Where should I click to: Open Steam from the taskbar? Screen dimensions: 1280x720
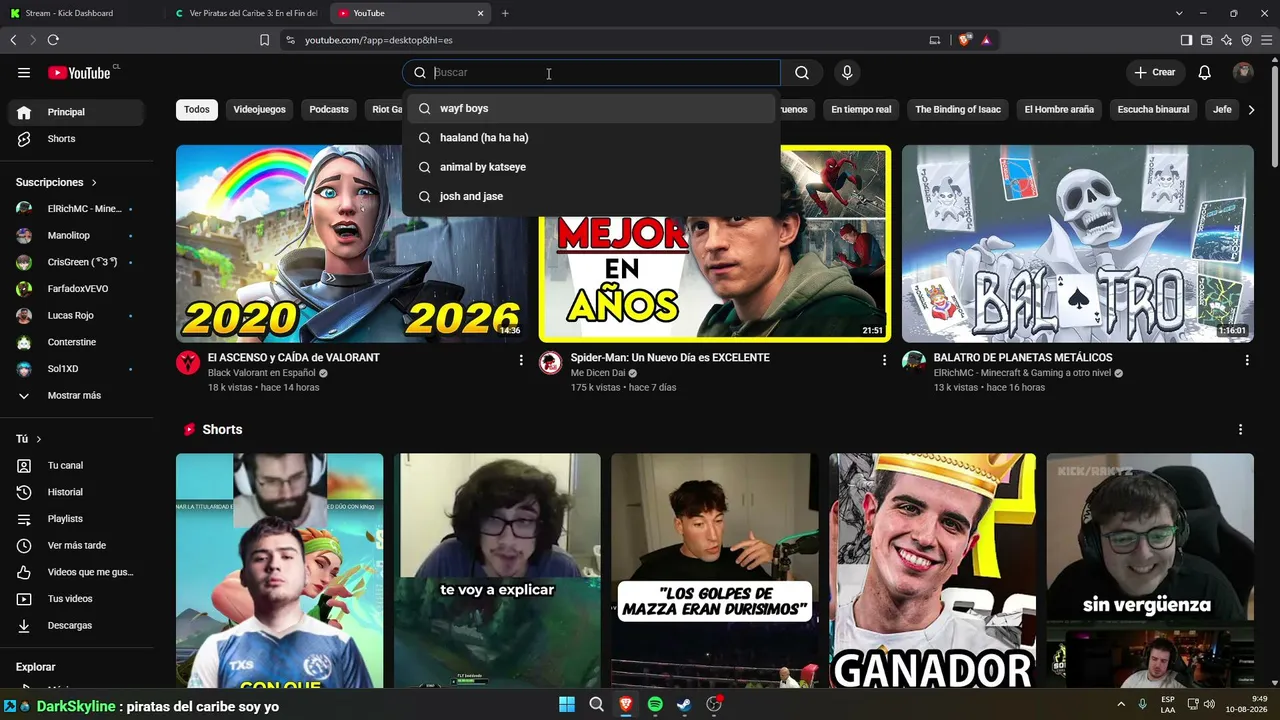[x=684, y=704]
